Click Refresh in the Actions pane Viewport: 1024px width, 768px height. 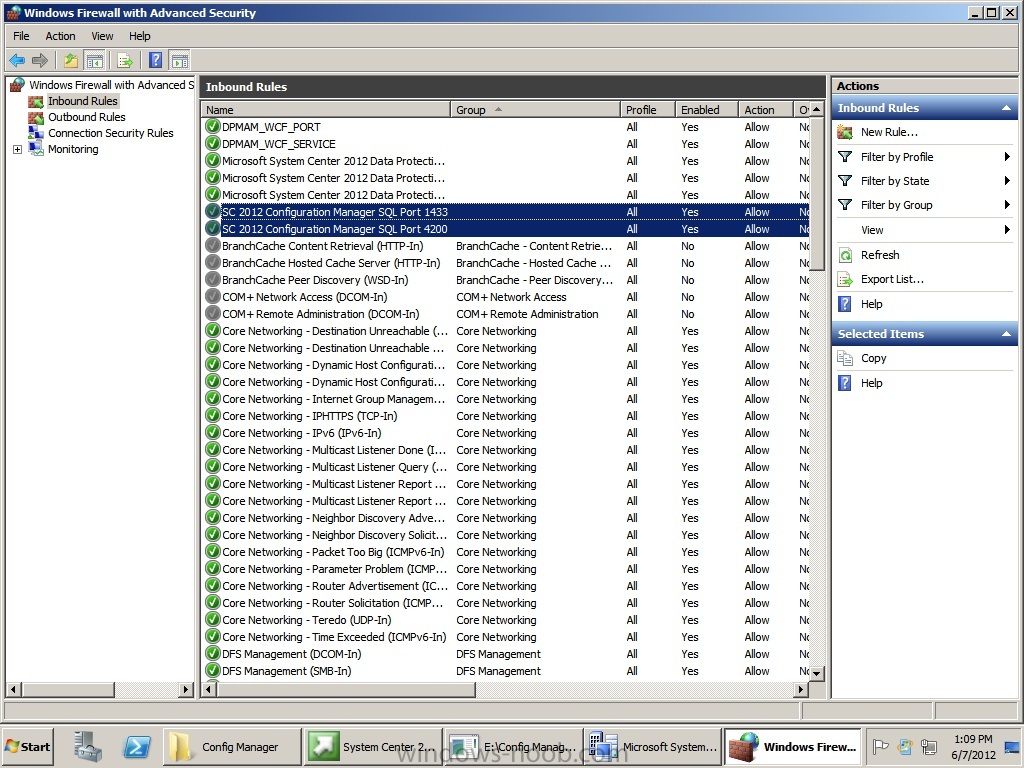click(880, 255)
